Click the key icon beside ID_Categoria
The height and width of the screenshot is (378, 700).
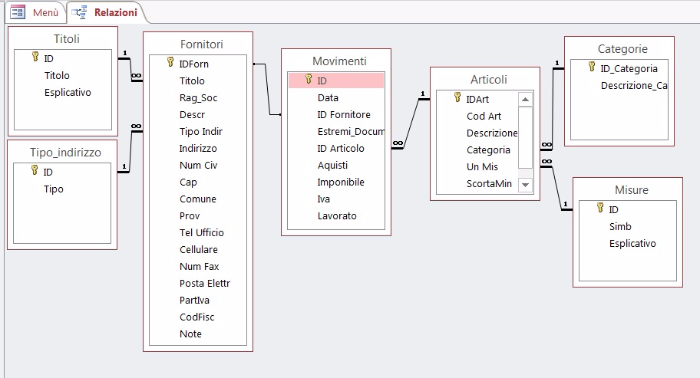(x=592, y=66)
